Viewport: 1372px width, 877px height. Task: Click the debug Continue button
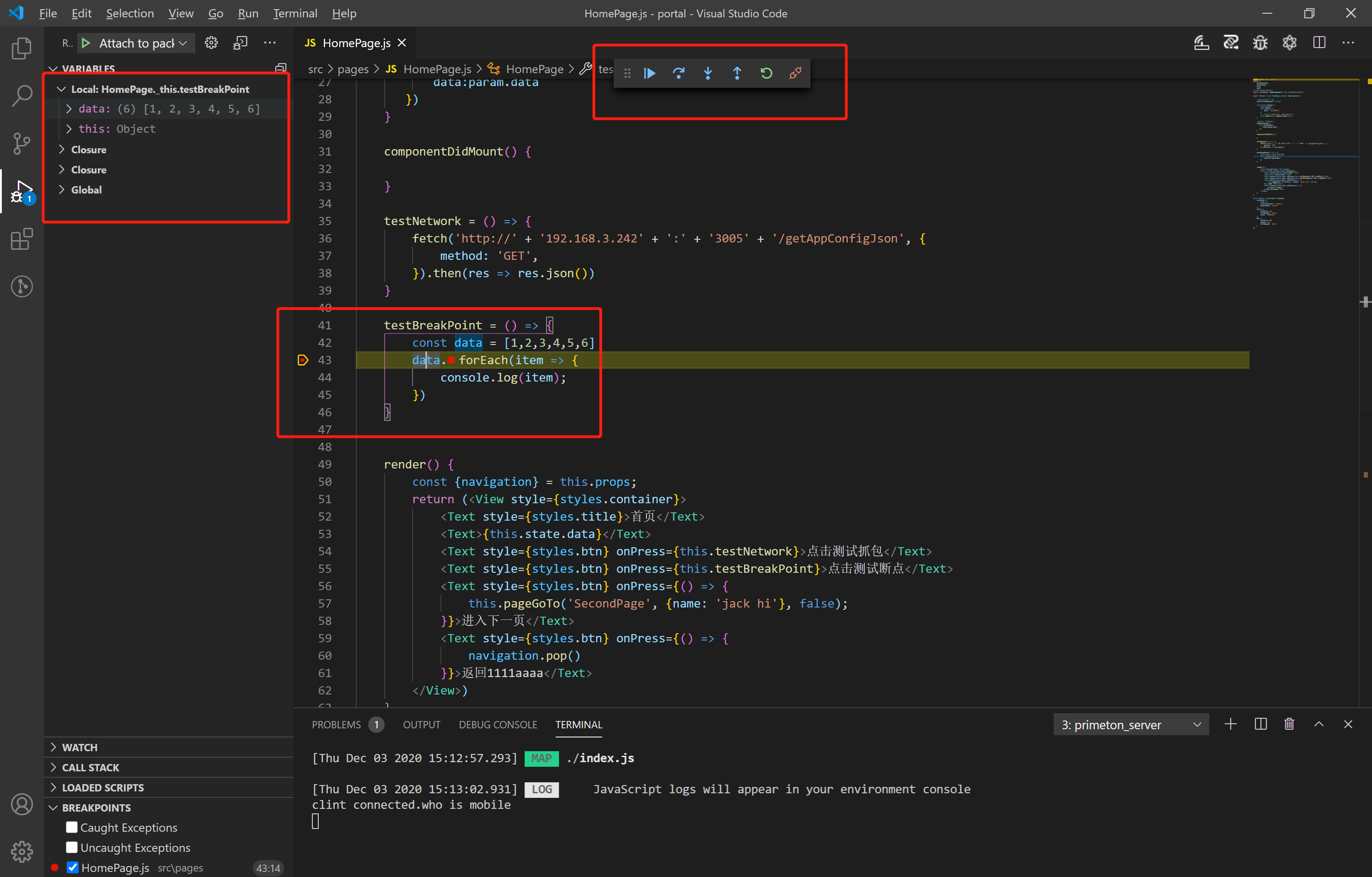click(649, 73)
